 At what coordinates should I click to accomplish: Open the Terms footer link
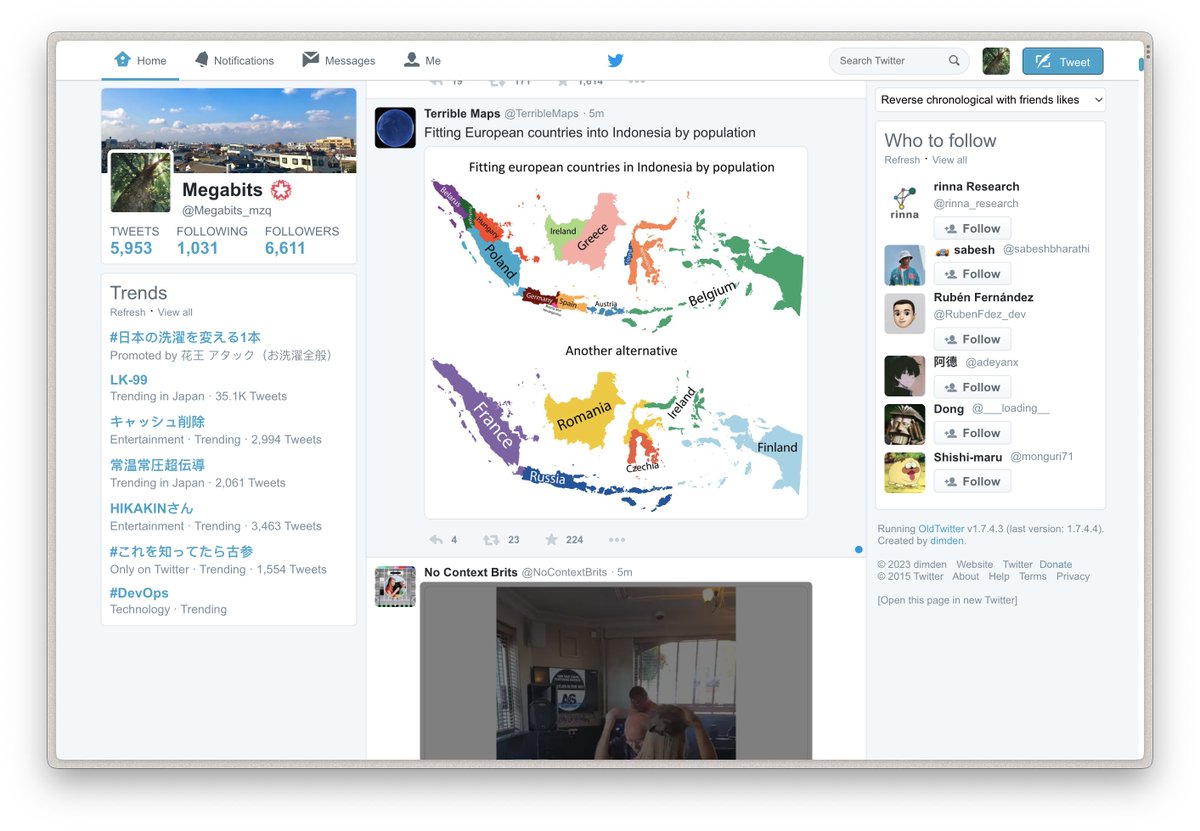click(1032, 577)
